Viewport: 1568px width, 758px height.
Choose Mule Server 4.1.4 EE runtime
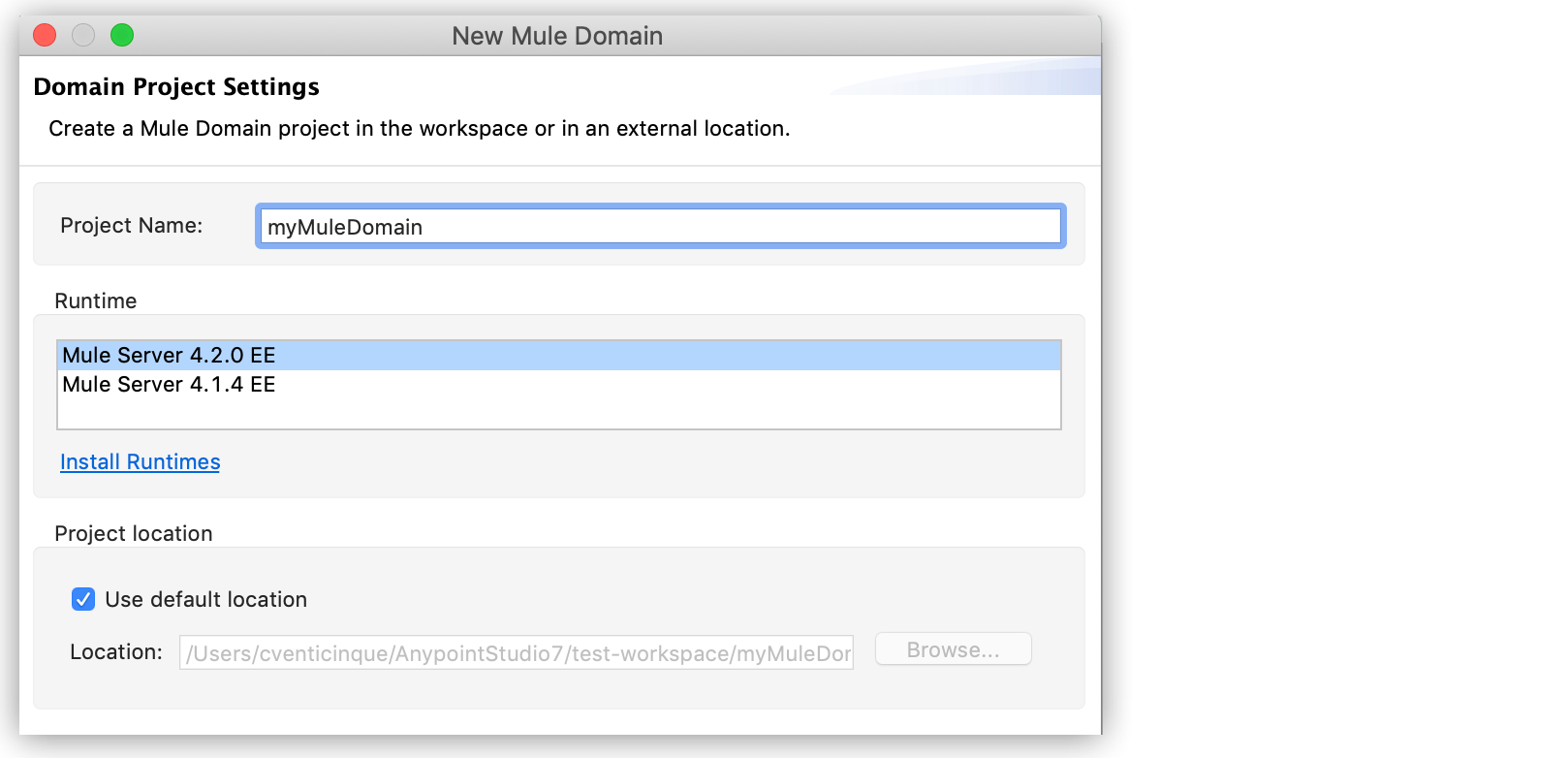tap(170, 385)
